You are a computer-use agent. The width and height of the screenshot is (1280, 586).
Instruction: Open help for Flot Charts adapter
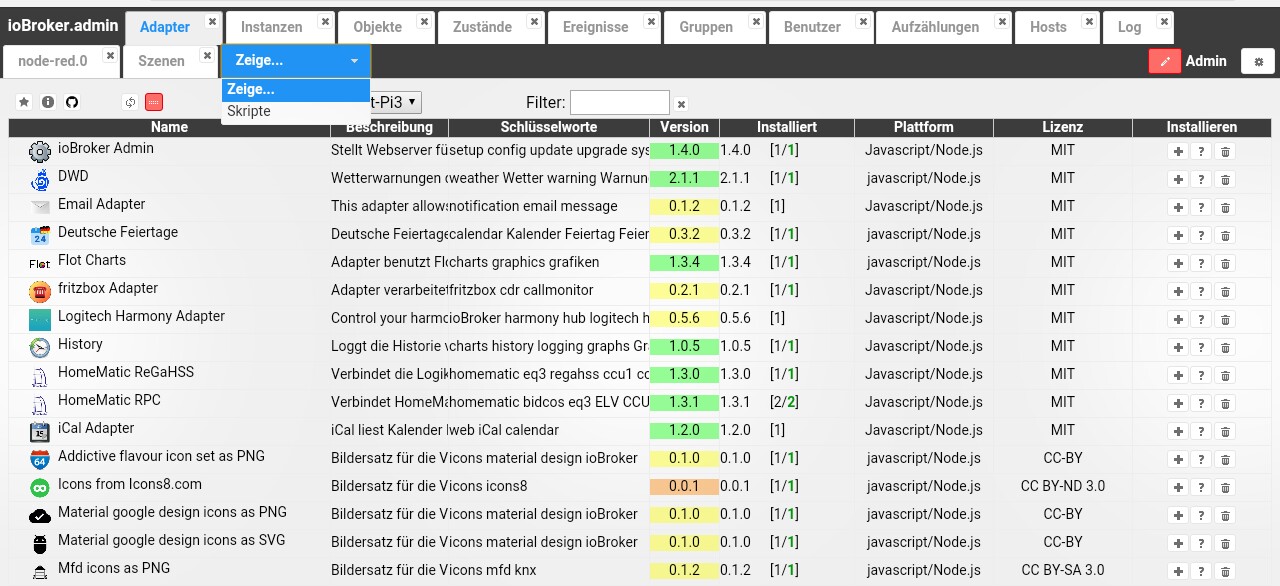click(x=1202, y=263)
